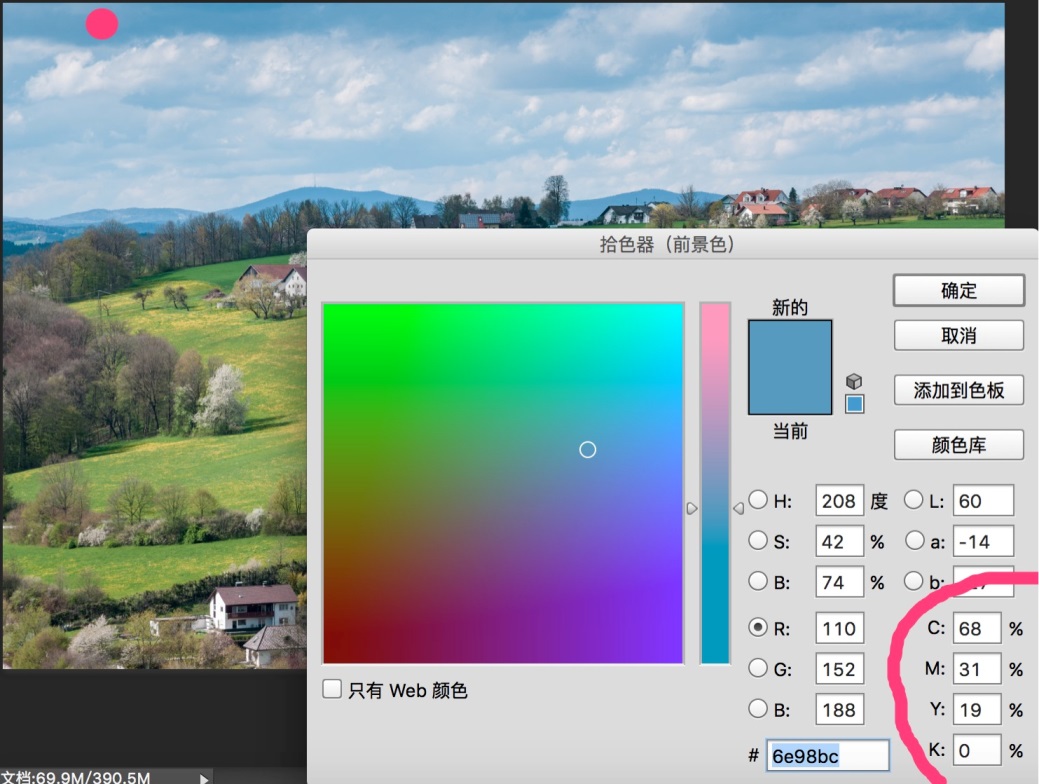Click inside the large color field
The image size is (1039, 784).
(x=503, y=483)
